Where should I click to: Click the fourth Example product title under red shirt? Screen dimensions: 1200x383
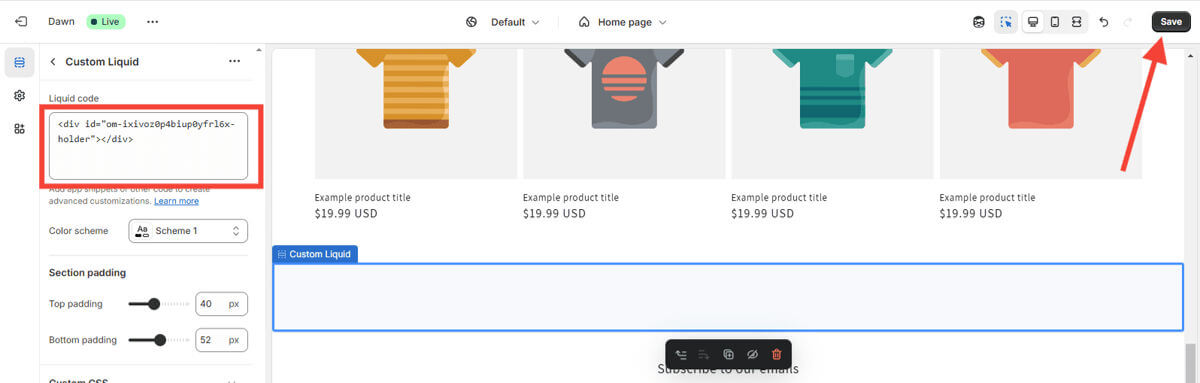[987, 197]
